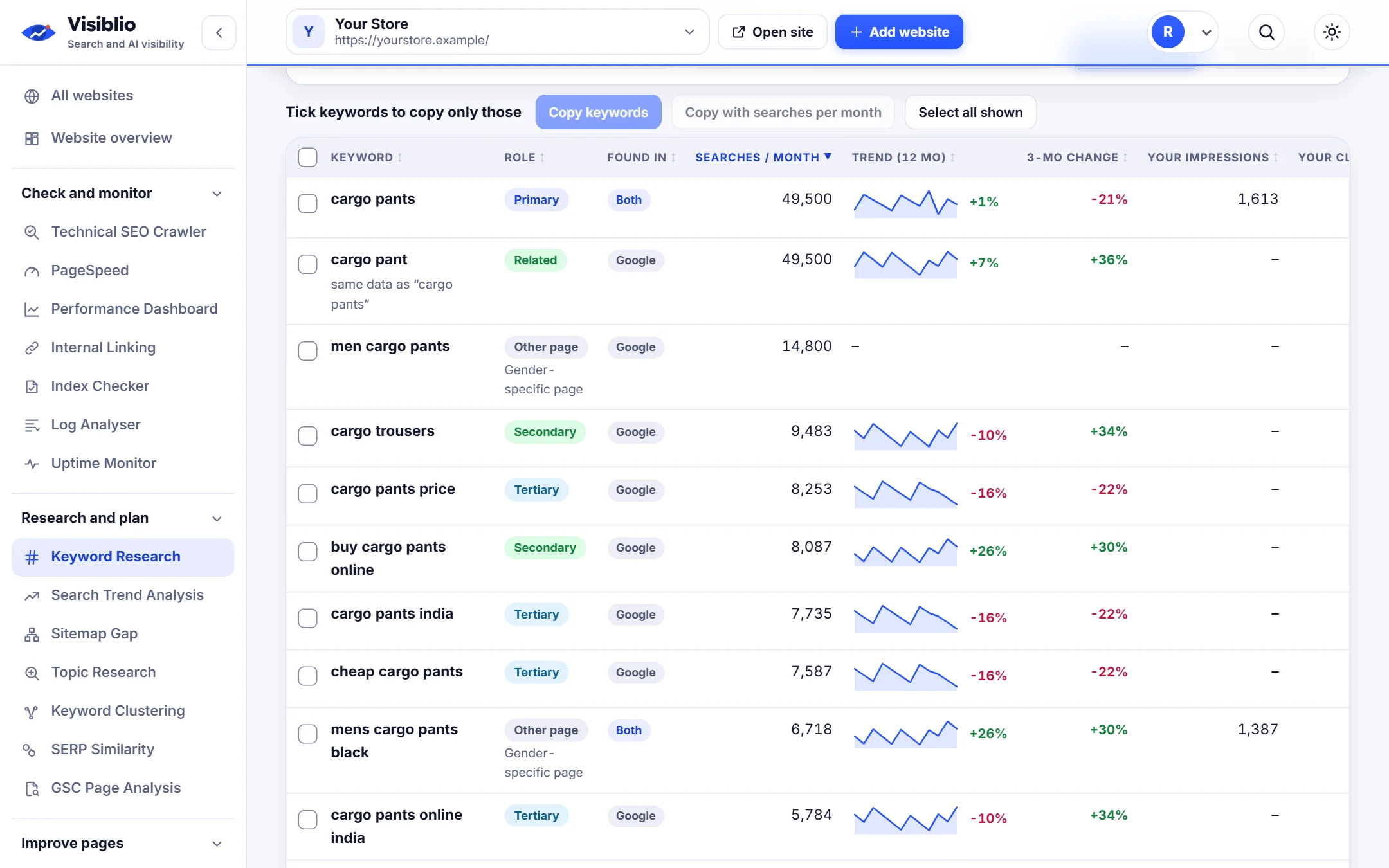The width and height of the screenshot is (1389, 868).
Task: Click the cargo pants trend sparkline
Action: [905, 204]
